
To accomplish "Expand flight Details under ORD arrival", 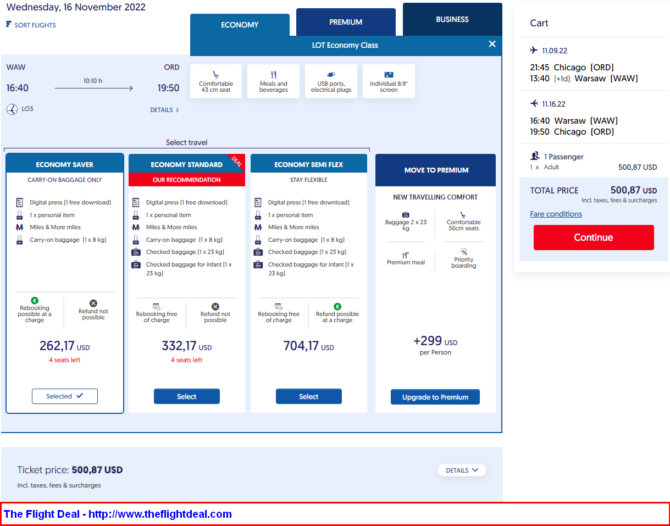I will (x=164, y=110).
